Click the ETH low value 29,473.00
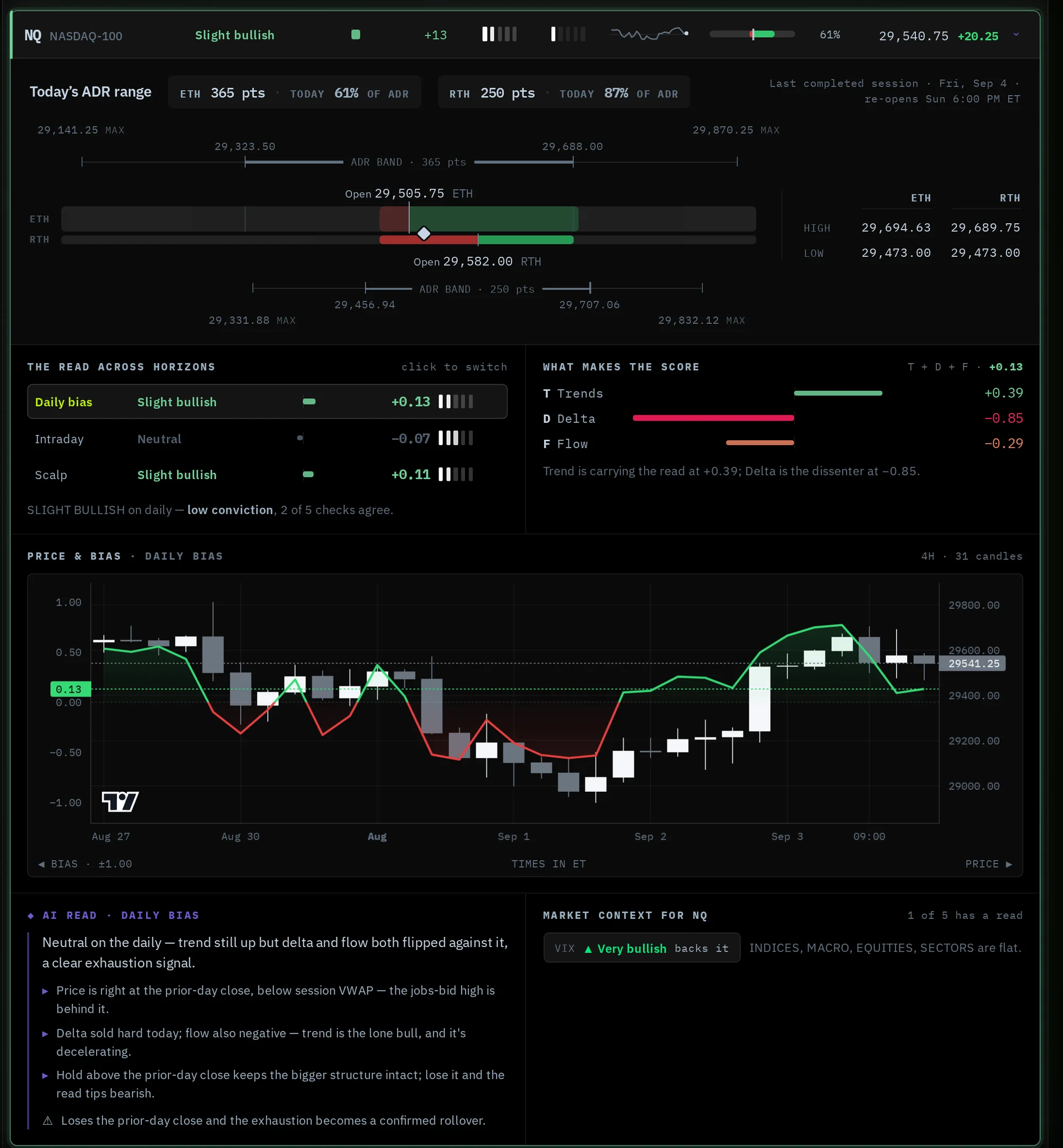Screen dimensions: 1063x1148 point(896,253)
